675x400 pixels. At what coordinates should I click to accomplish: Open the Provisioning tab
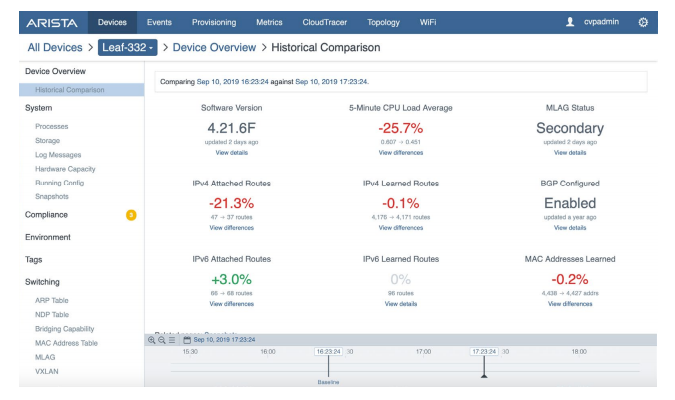tap(214, 22)
